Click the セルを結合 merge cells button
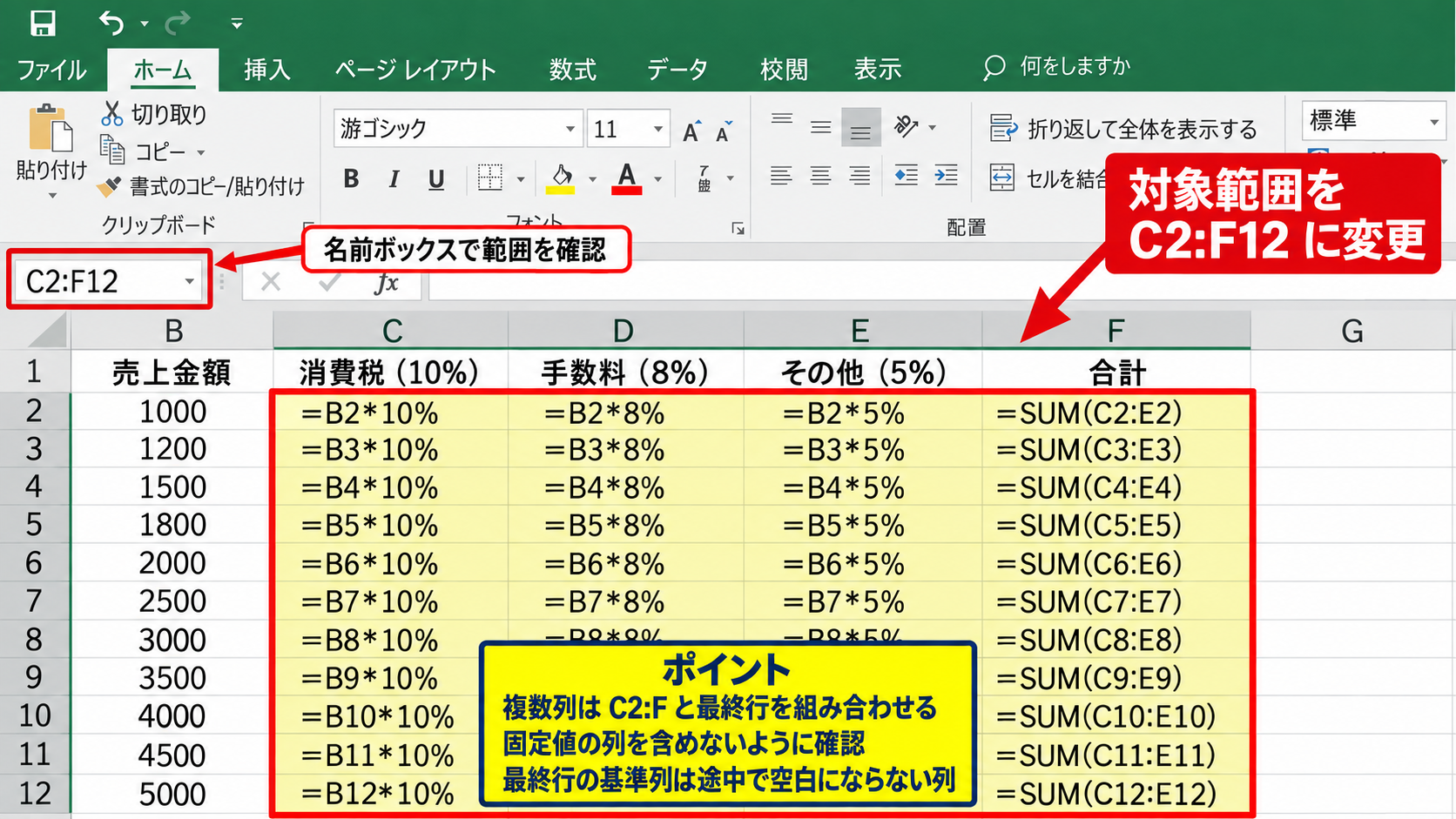Image resolution: width=1456 pixels, height=819 pixels. pyautogui.click(x=1048, y=178)
